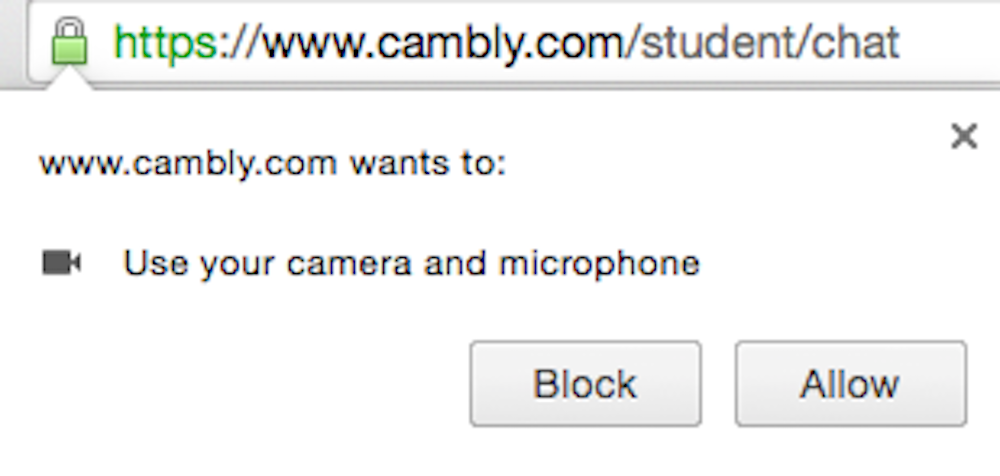The image size is (1000, 476).
Task: Click "www.cambly.com" in the popup heading
Action: click(187, 163)
